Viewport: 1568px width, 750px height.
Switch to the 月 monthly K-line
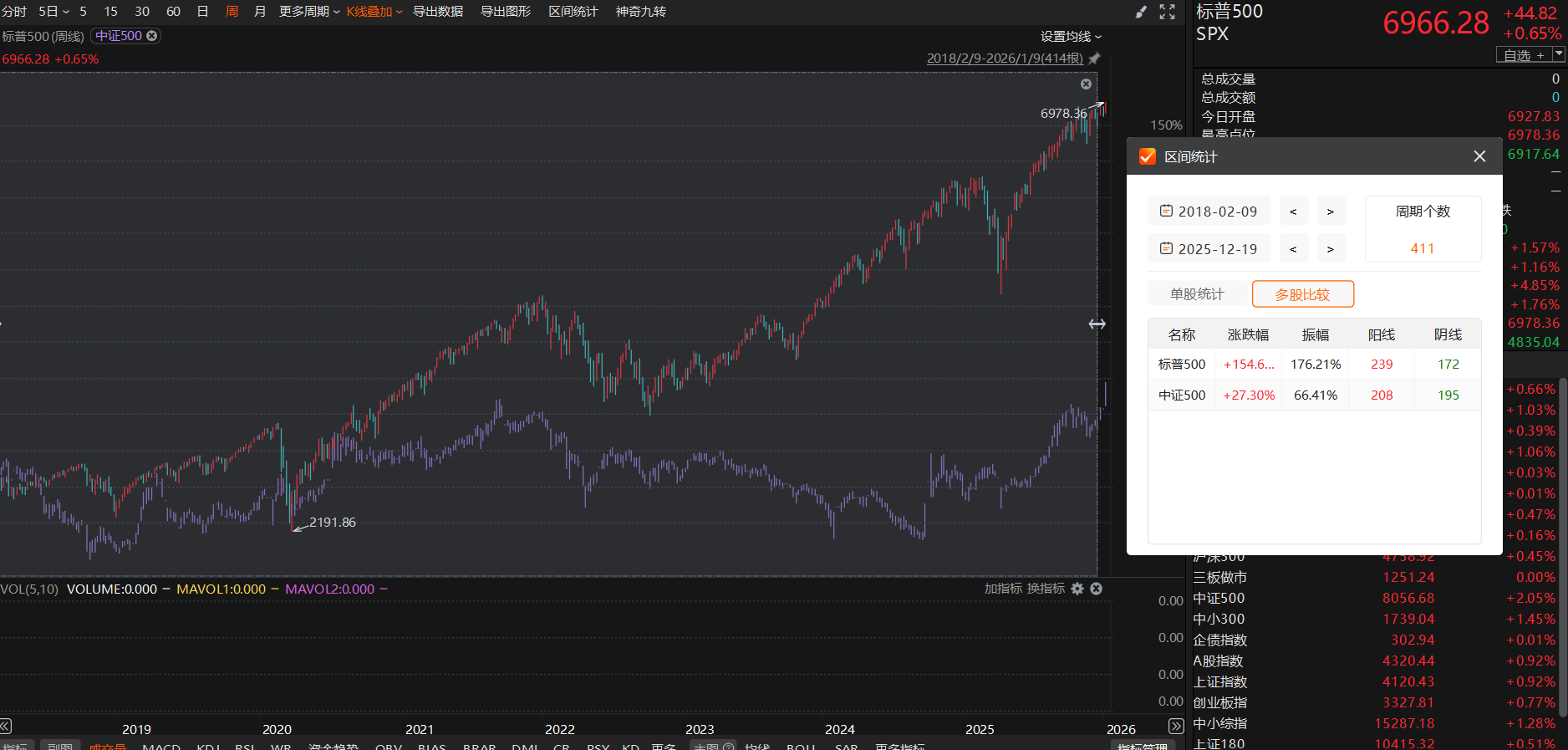(260, 12)
